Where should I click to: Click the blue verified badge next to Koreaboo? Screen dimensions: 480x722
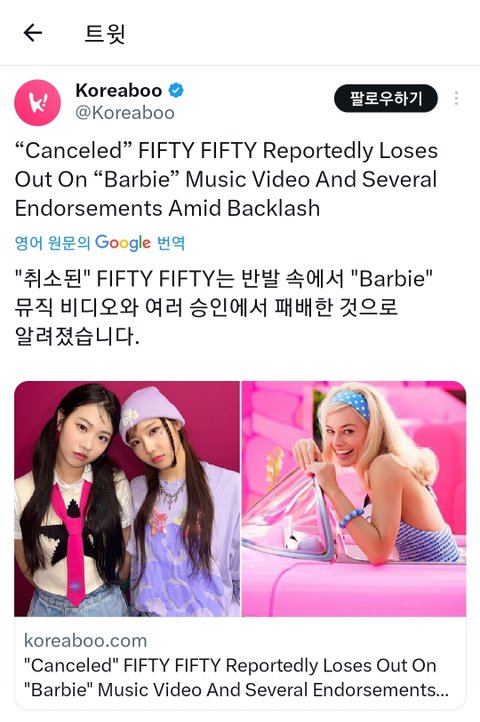[x=176, y=90]
